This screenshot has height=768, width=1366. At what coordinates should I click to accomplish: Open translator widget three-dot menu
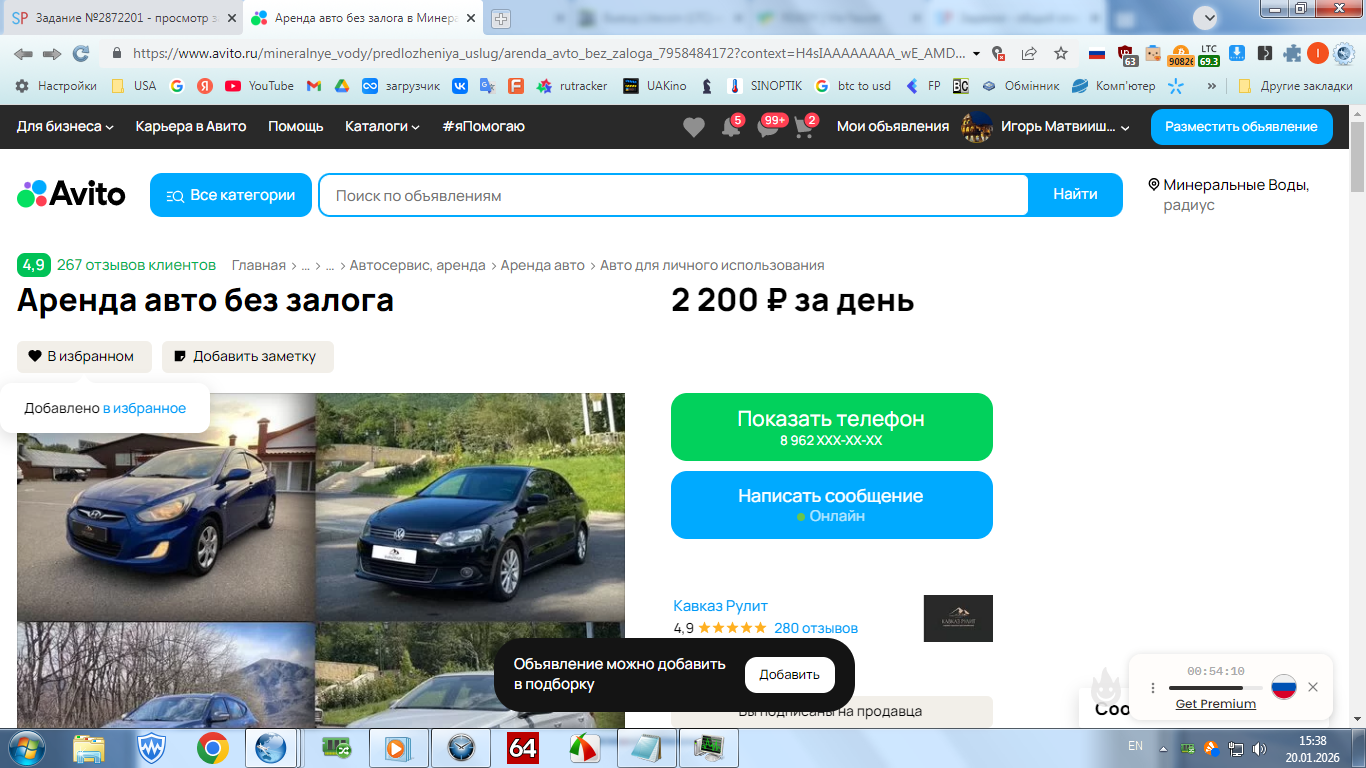[1153, 688]
